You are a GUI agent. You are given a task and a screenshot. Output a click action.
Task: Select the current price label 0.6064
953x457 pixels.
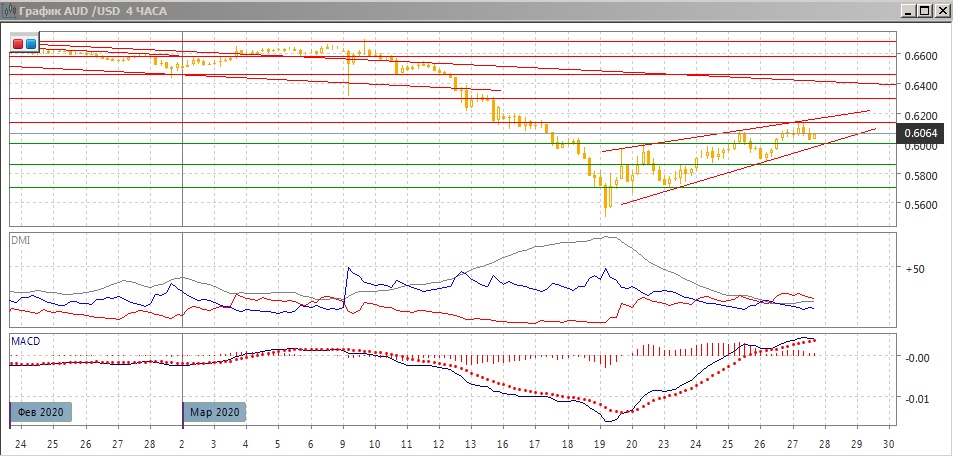coord(921,133)
